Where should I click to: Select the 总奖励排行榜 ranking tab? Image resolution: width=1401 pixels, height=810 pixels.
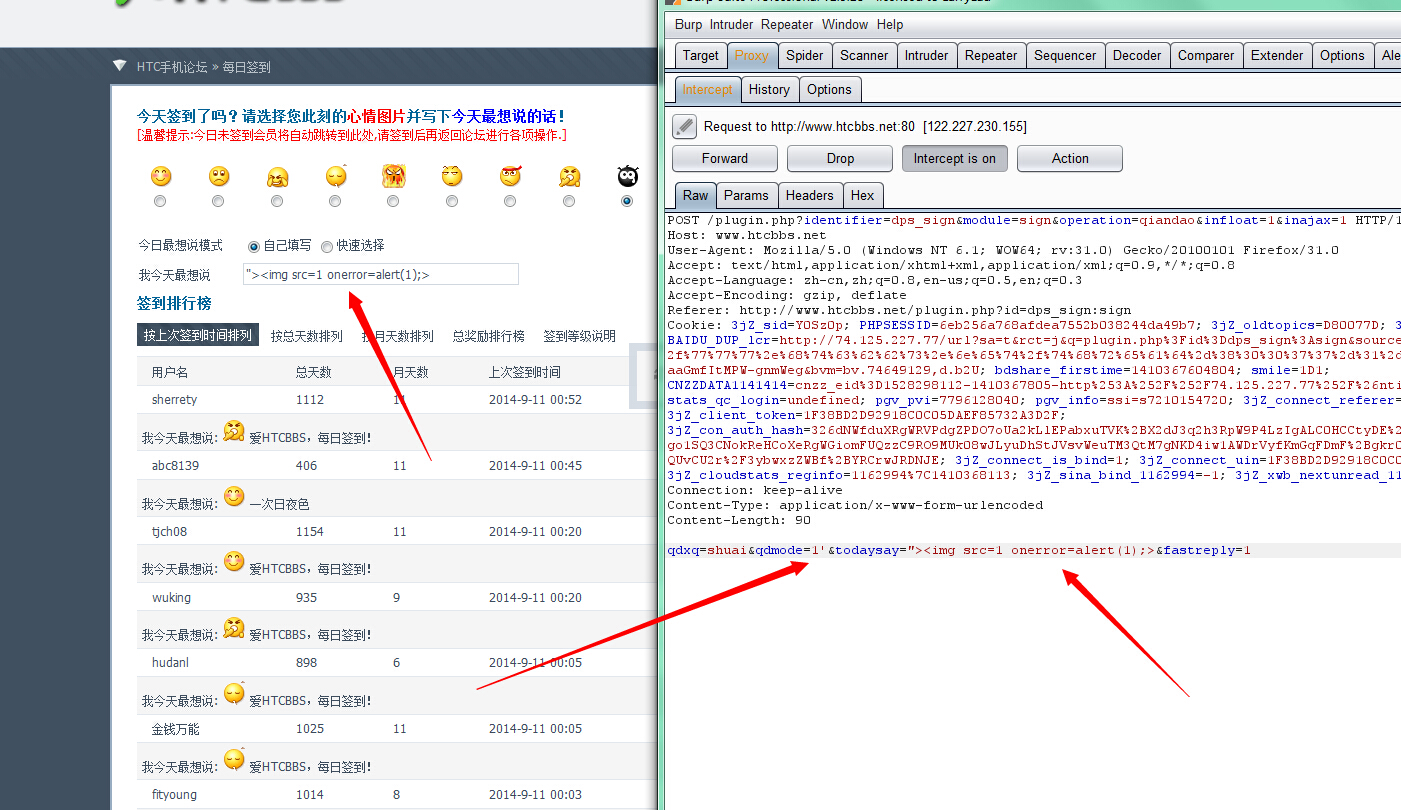coord(488,336)
